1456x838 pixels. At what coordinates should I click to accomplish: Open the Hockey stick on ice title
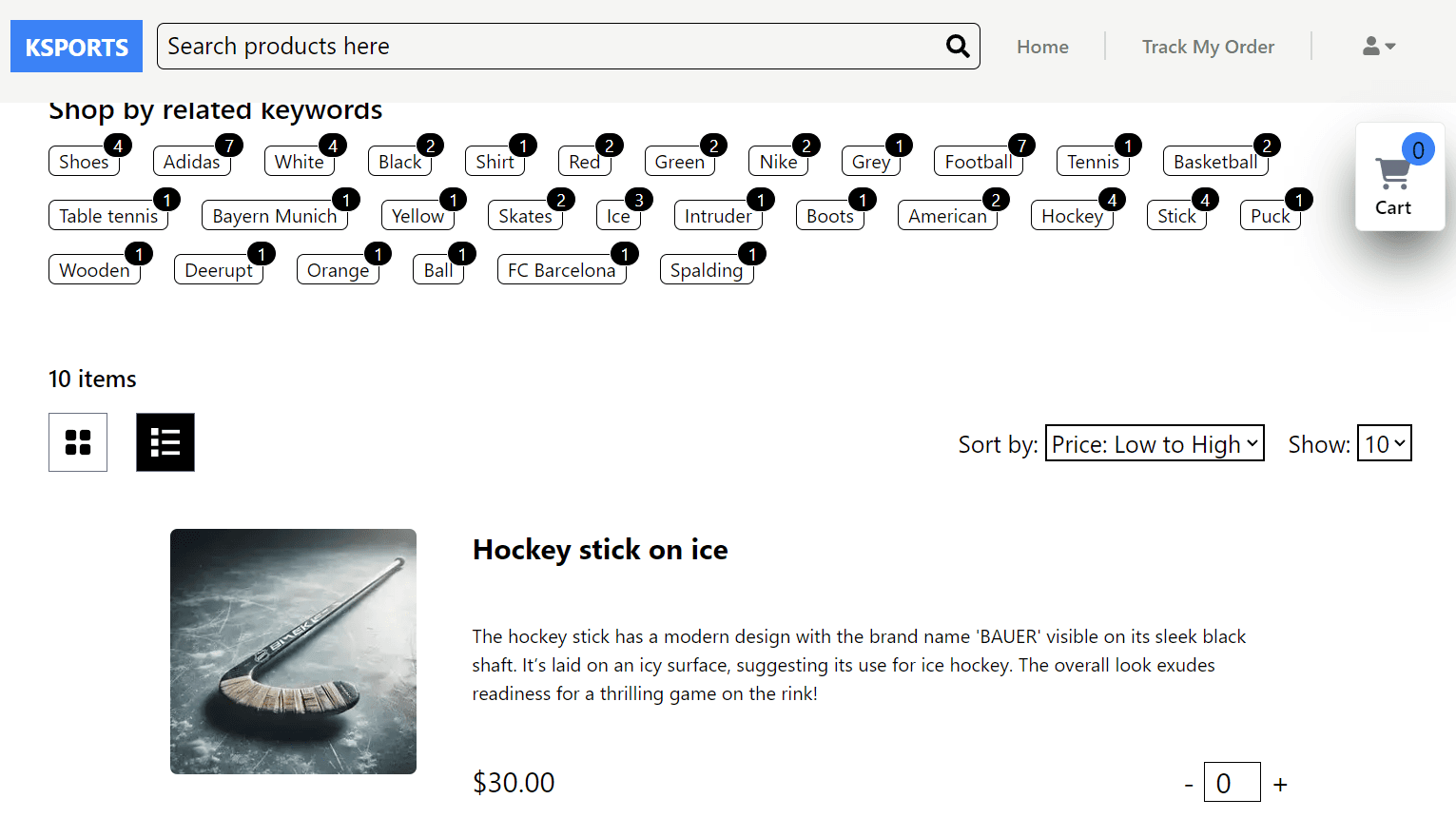pyautogui.click(x=600, y=550)
